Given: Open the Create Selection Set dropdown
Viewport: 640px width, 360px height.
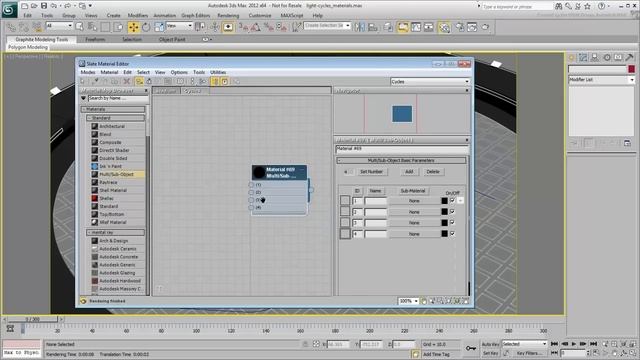Looking at the screenshot, I should [x=327, y=25].
